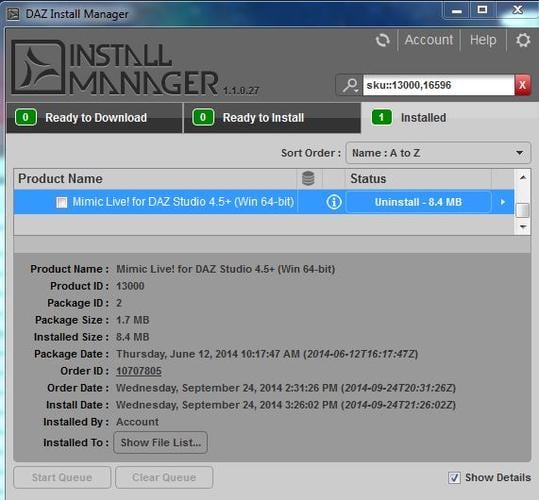Expand the arrow beside Uninstall - 8.4 MB
Image resolution: width=539 pixels, height=500 pixels.
(503, 202)
